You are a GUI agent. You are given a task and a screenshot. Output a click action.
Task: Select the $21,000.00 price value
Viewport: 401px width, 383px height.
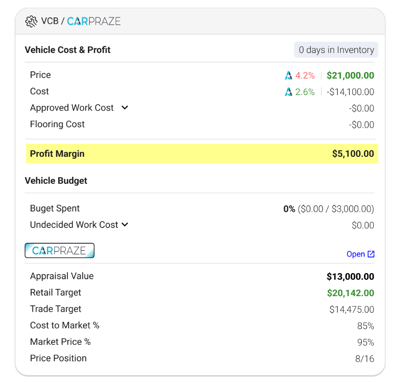(x=350, y=76)
